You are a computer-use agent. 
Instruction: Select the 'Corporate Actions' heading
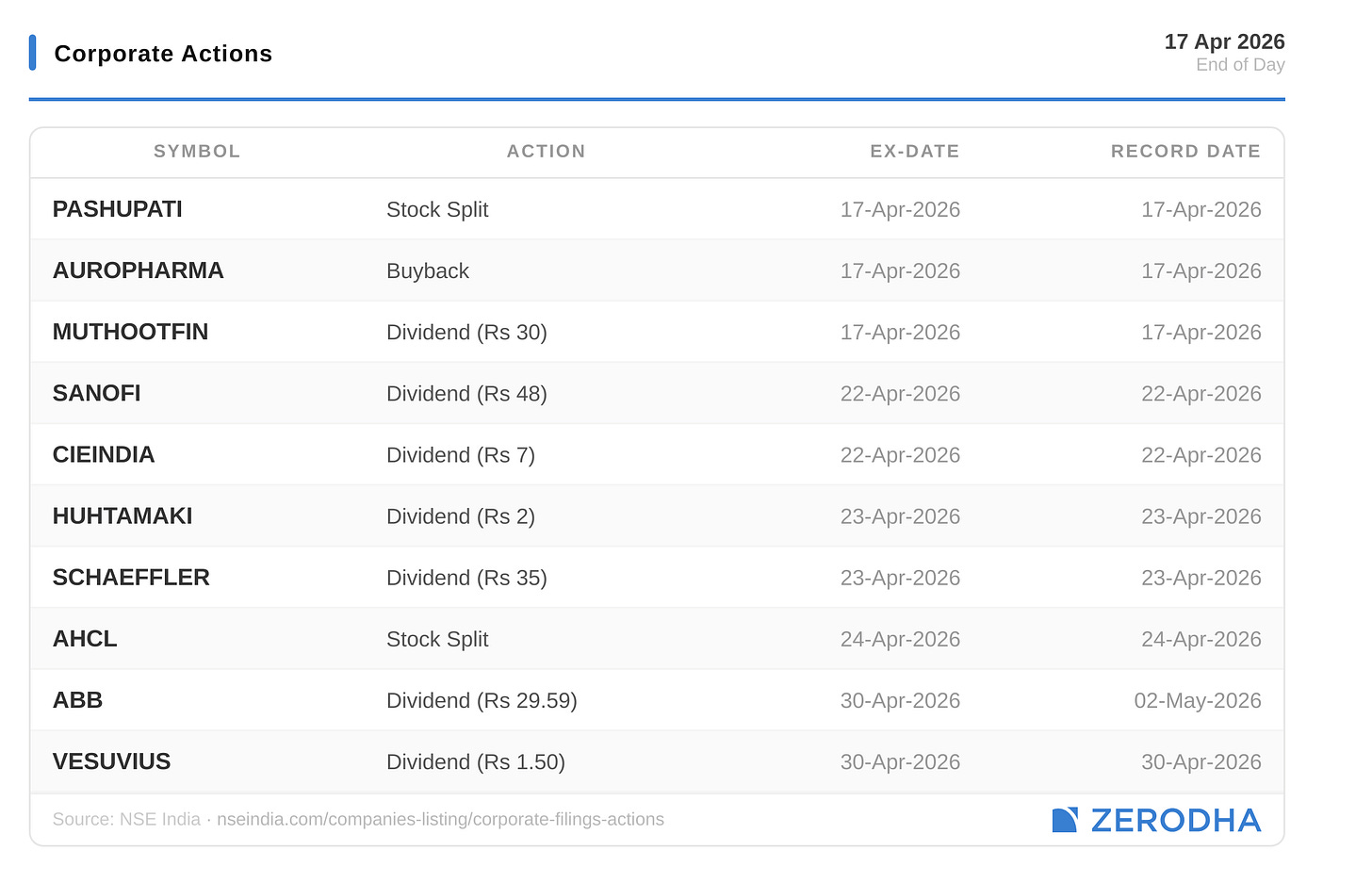point(163,54)
